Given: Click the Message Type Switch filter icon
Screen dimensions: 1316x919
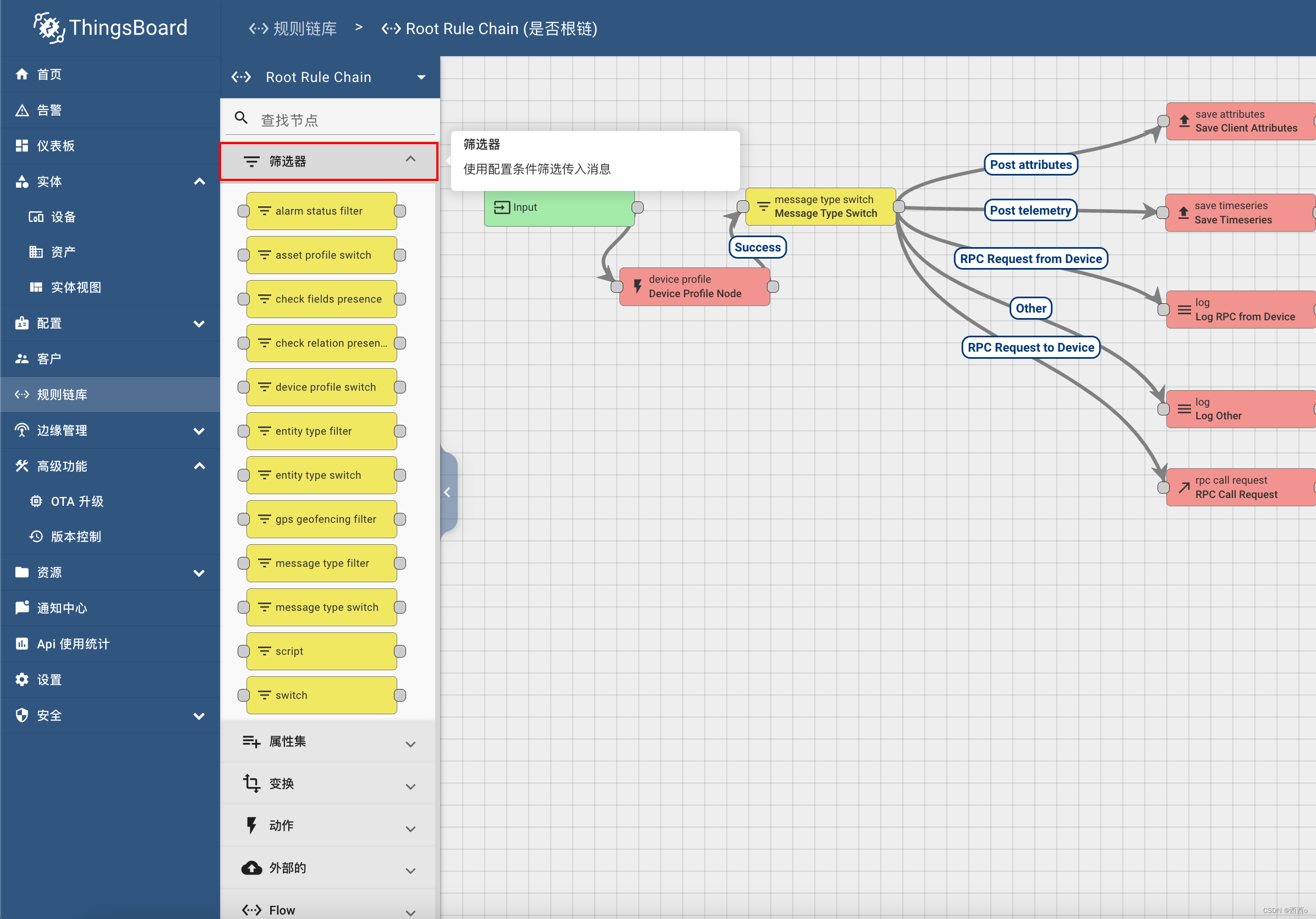Looking at the screenshot, I should pos(763,206).
